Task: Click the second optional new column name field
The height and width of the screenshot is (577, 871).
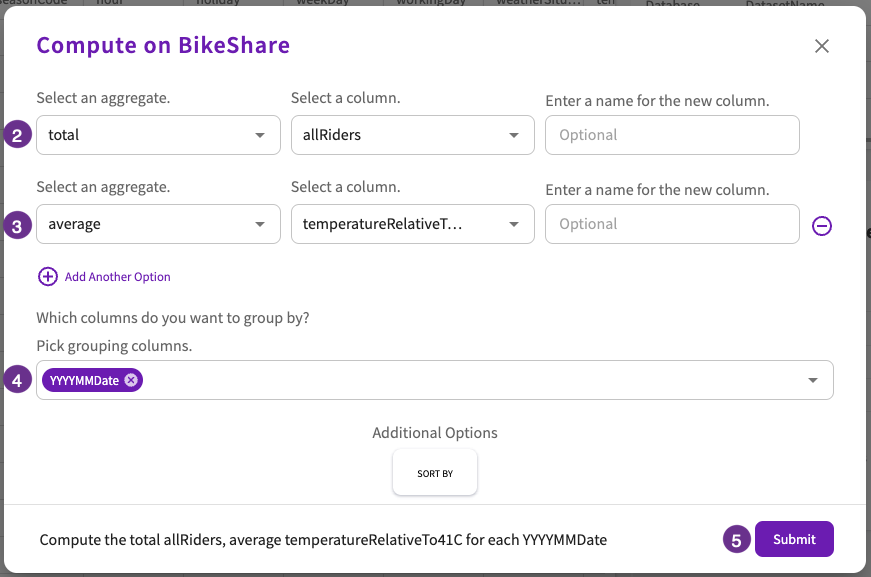Action: pyautogui.click(x=672, y=224)
